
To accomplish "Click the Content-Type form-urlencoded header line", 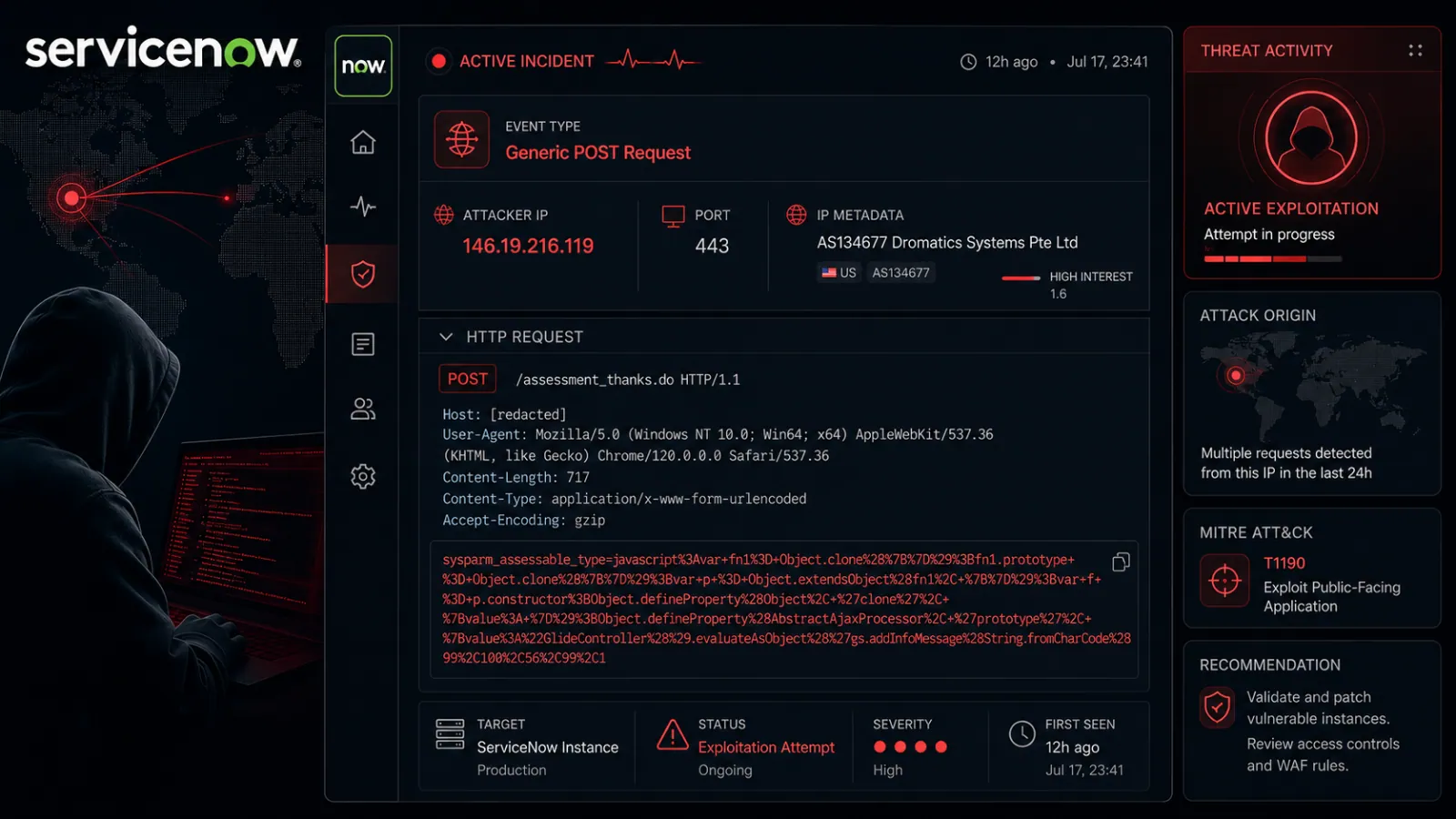I will point(624,499).
